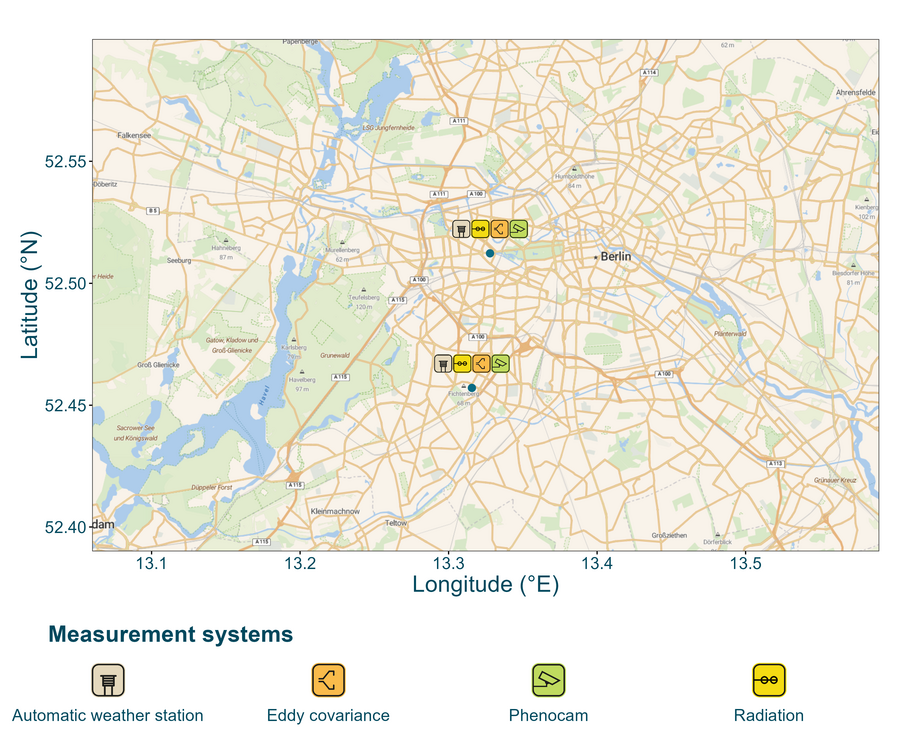
Task: Click the 52.45 latitude tick label
Action: 65,406
